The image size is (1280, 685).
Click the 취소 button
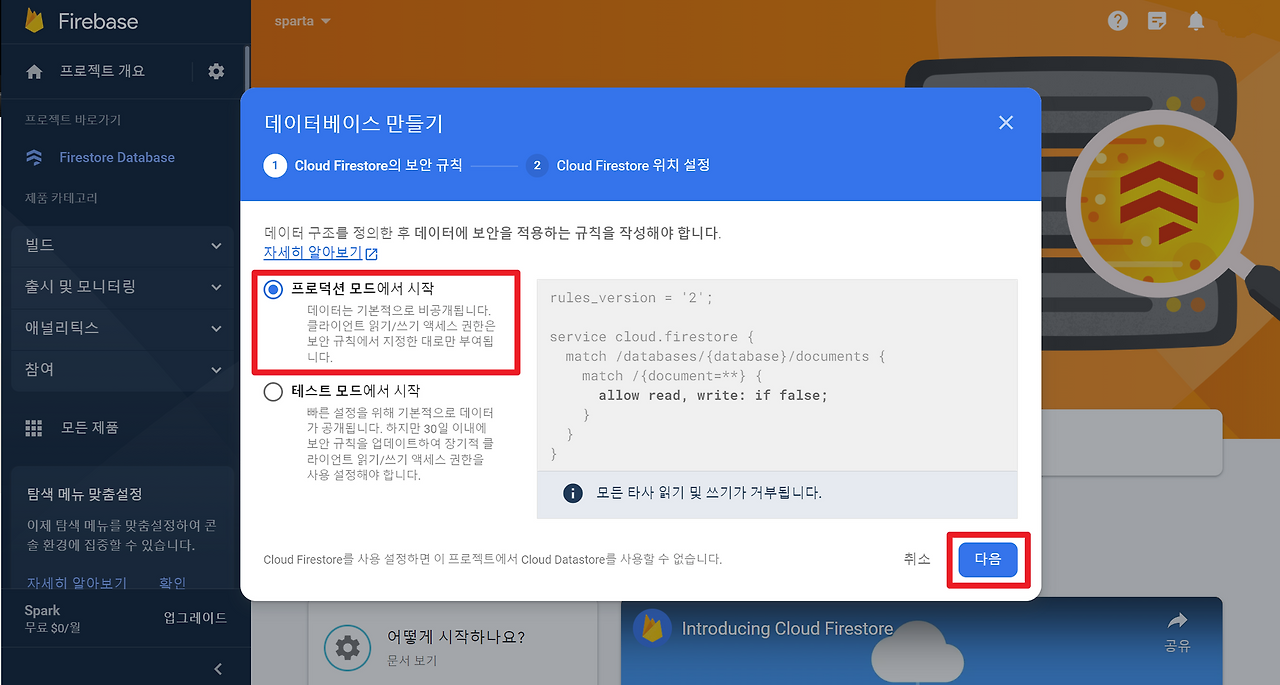(917, 559)
